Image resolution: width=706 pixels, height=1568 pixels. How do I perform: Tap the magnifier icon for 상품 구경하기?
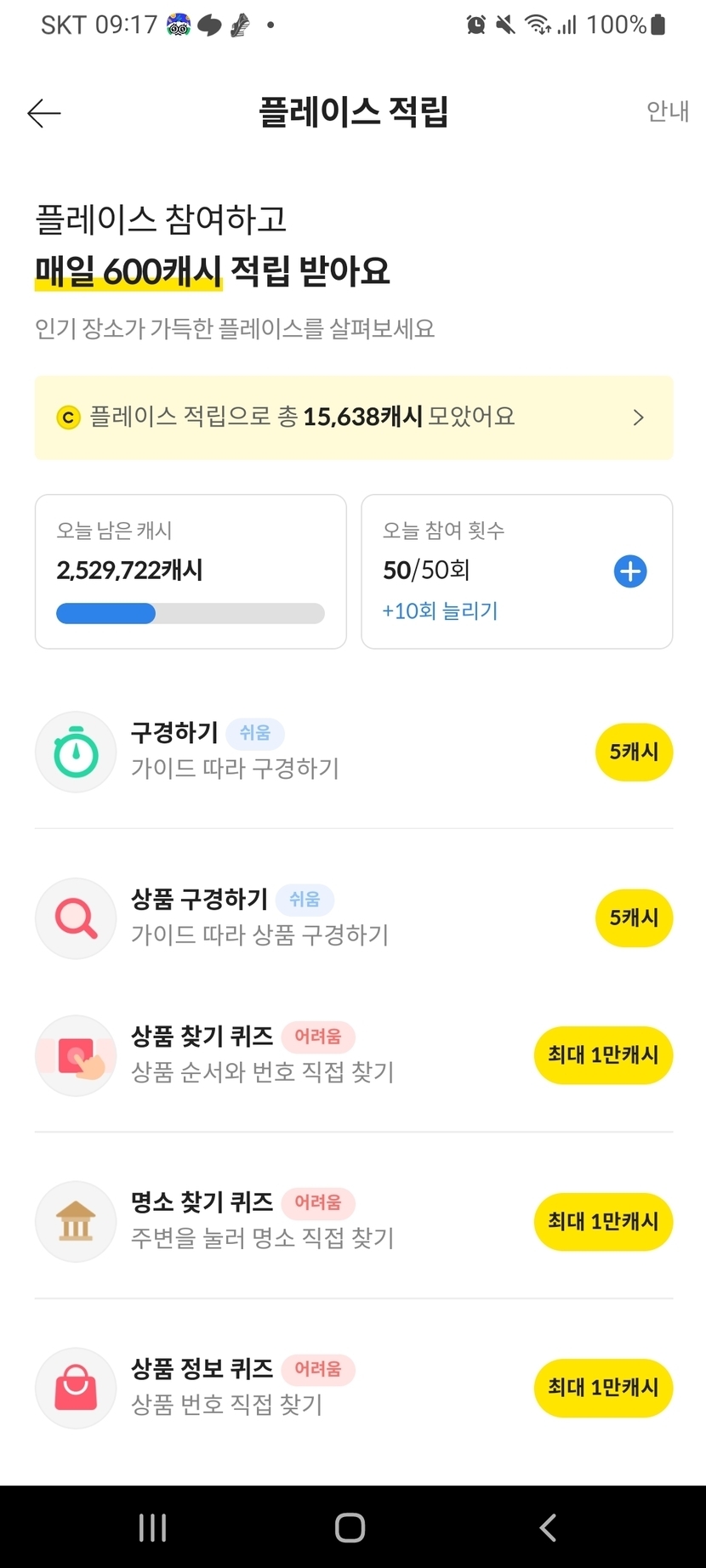click(76, 918)
